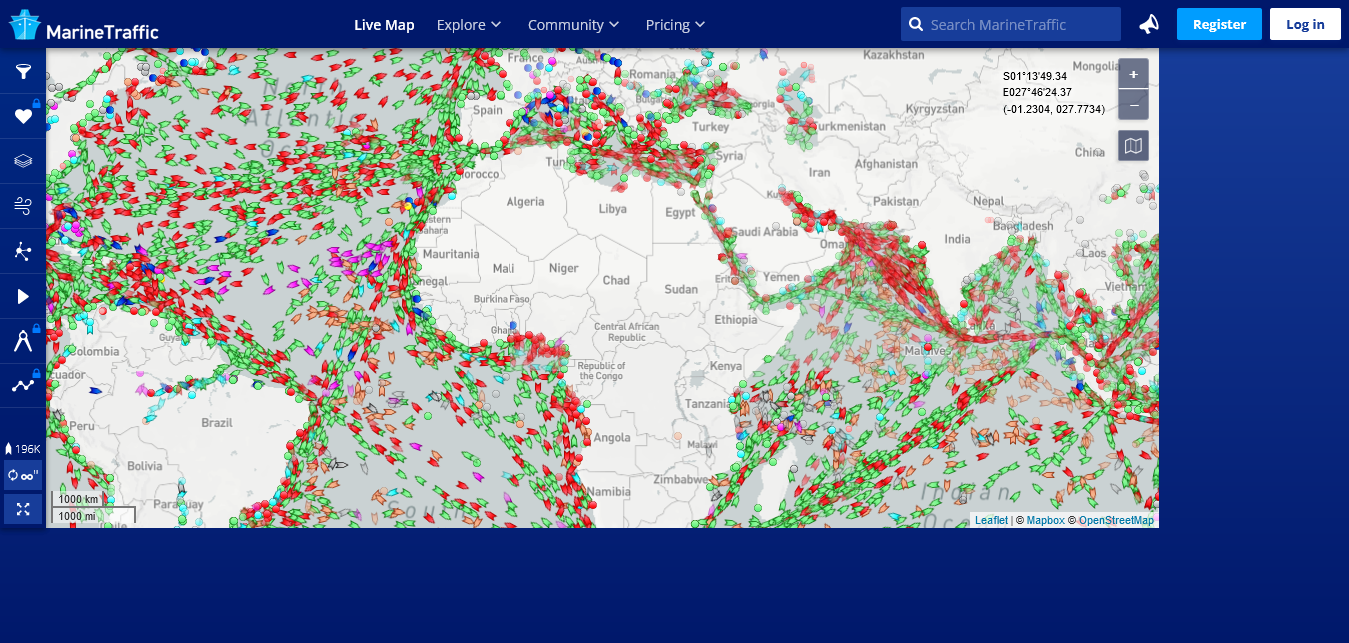The height and width of the screenshot is (643, 1349).
Task: Open the line chart analytics icon
Action: pos(23,385)
